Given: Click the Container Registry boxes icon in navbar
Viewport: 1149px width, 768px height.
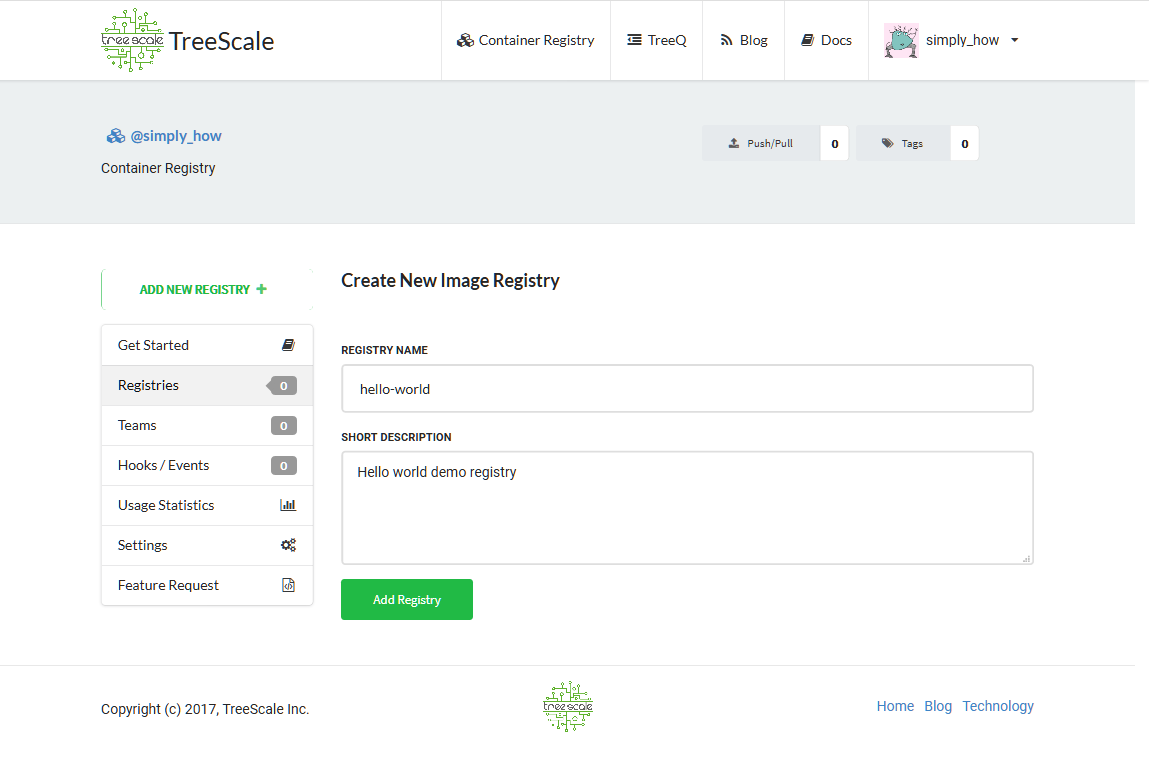Looking at the screenshot, I should [465, 40].
